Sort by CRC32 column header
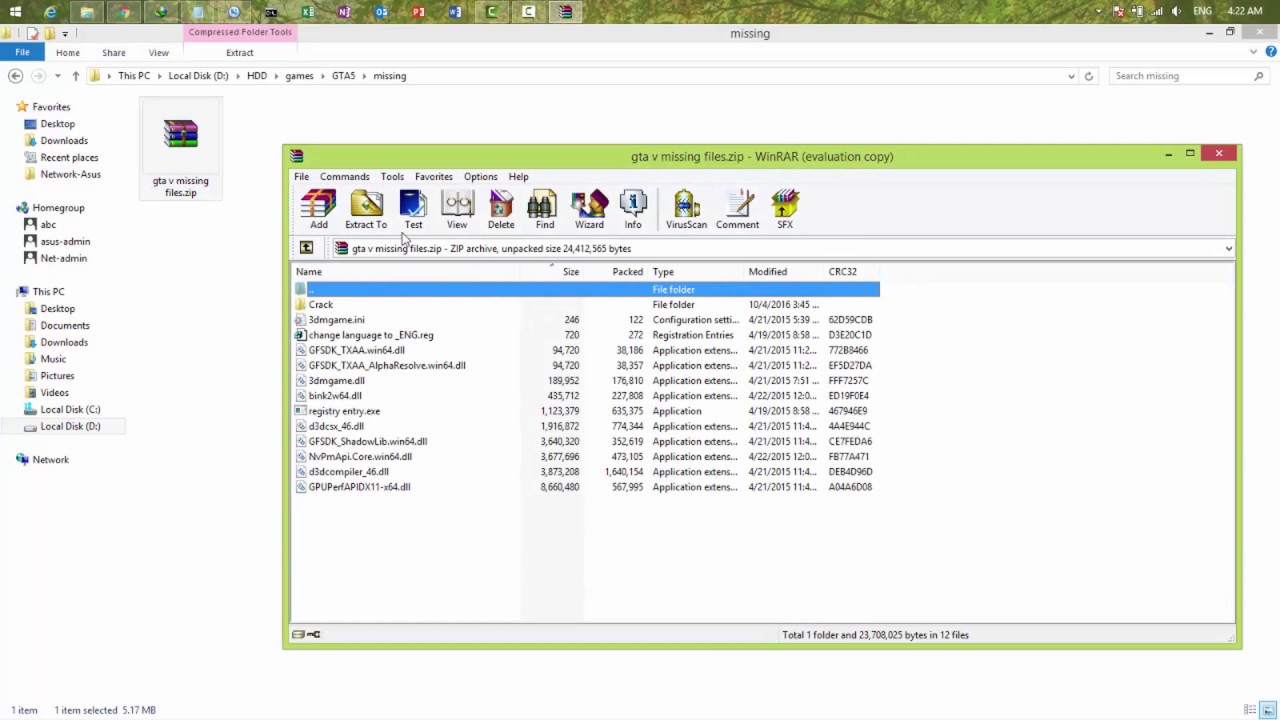1280x720 pixels. click(x=842, y=272)
